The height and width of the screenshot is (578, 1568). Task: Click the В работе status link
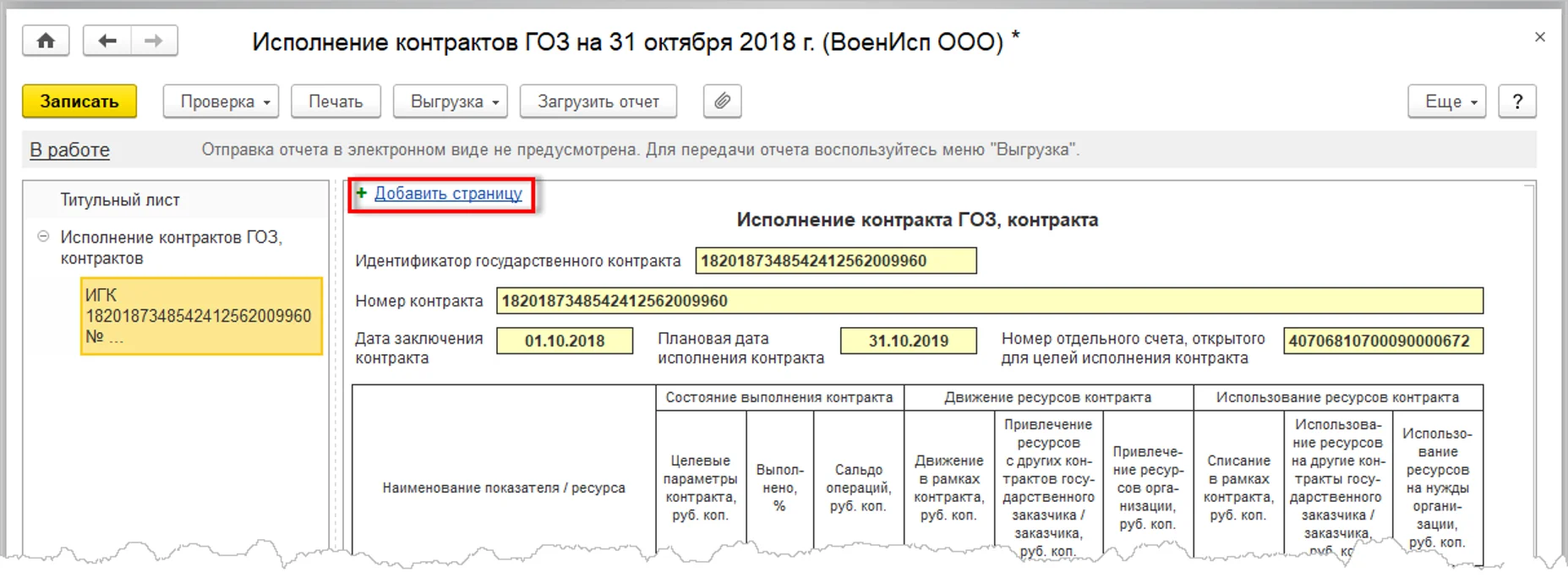coord(70,150)
